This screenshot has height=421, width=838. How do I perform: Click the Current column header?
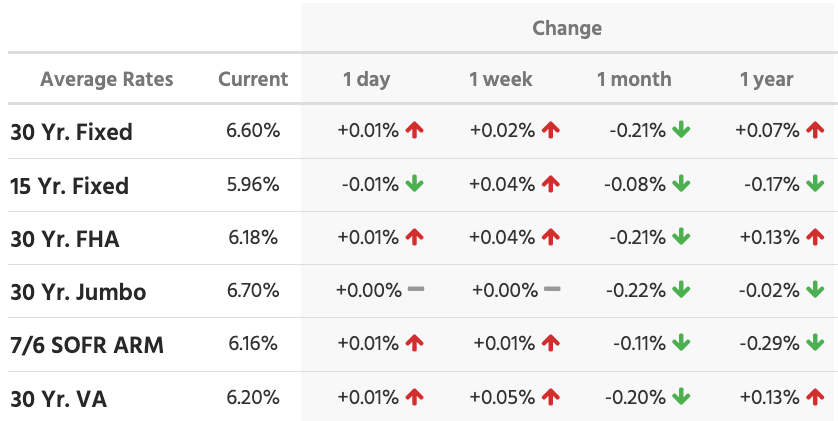pos(253,79)
